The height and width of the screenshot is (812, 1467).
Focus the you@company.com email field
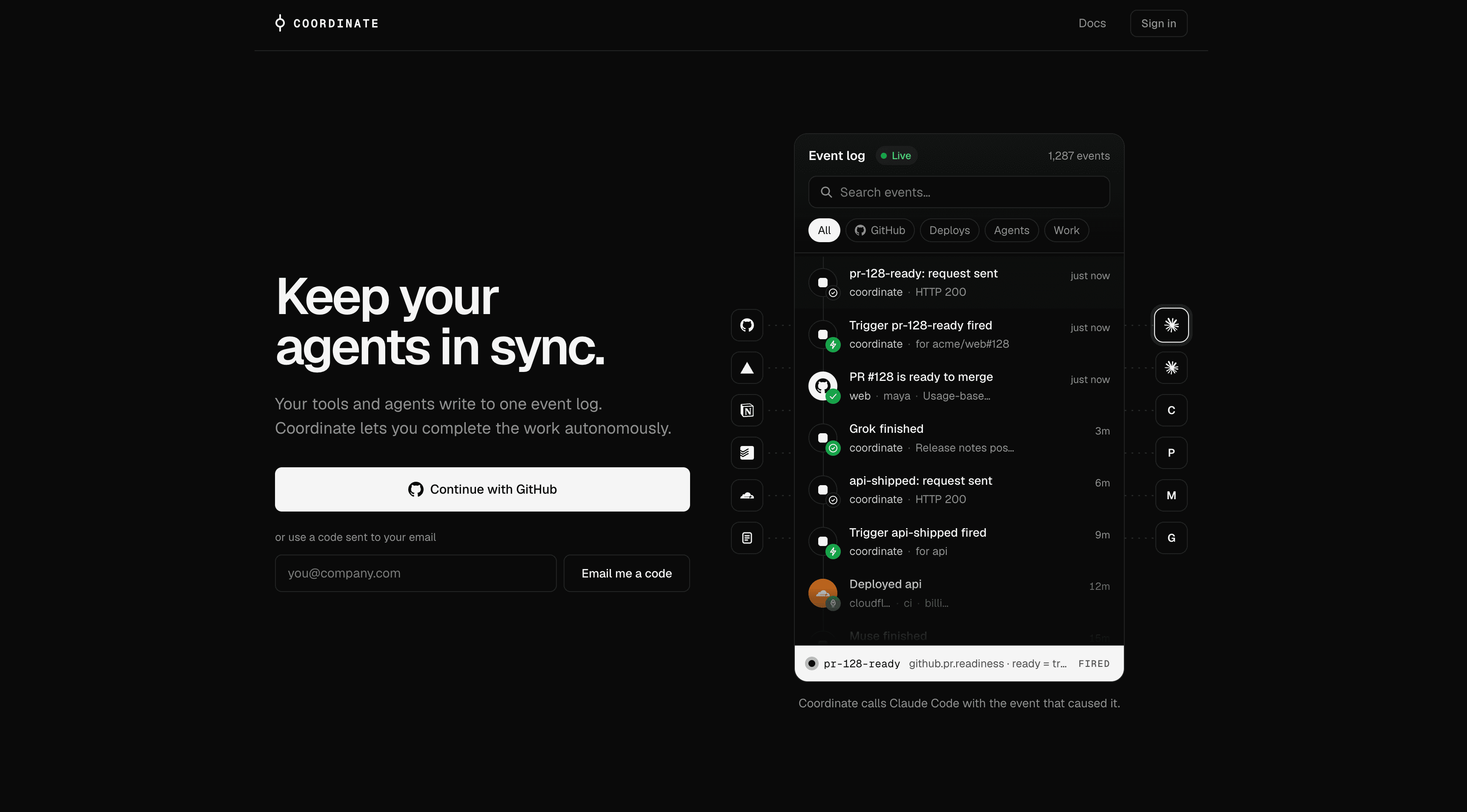(416, 573)
